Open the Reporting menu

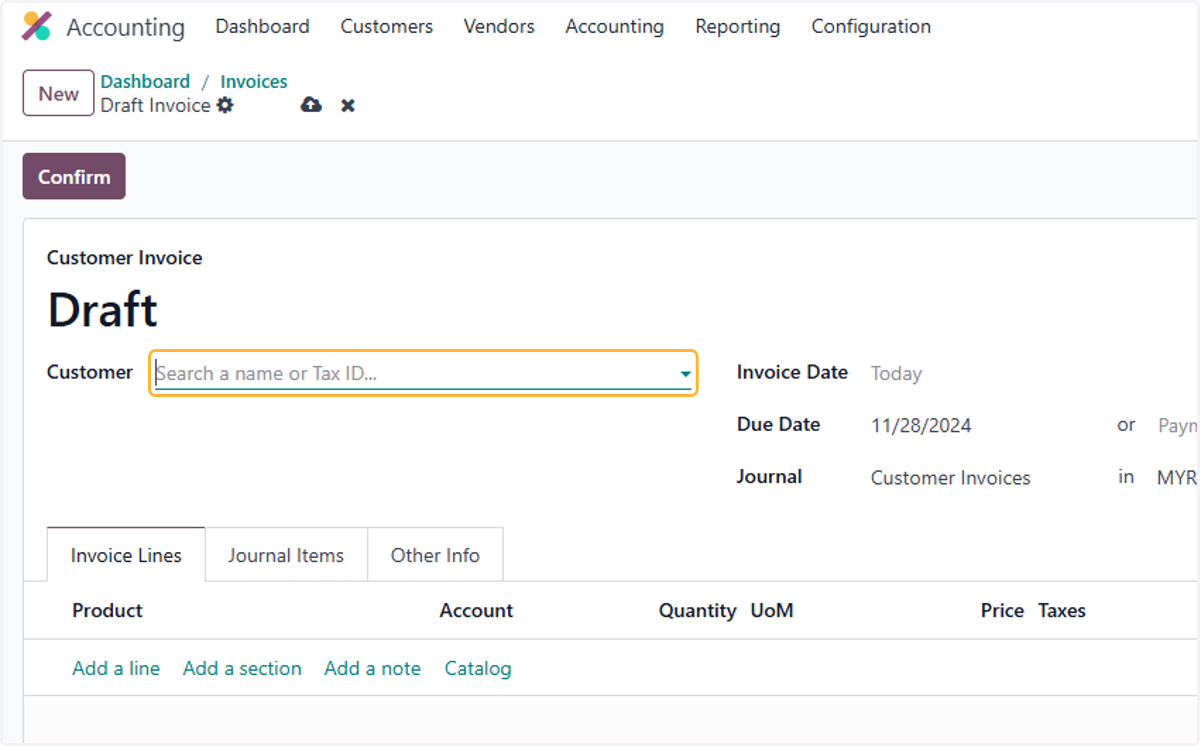pyautogui.click(x=737, y=27)
